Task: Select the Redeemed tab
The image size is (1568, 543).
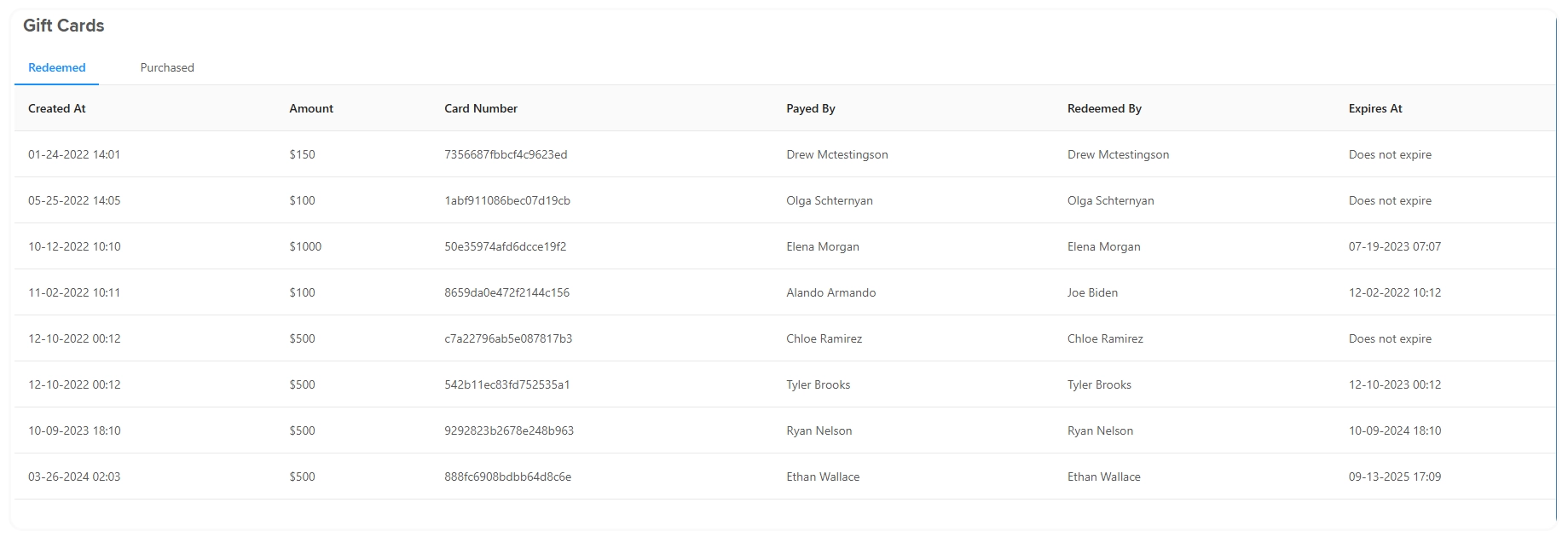Action: pos(57,67)
